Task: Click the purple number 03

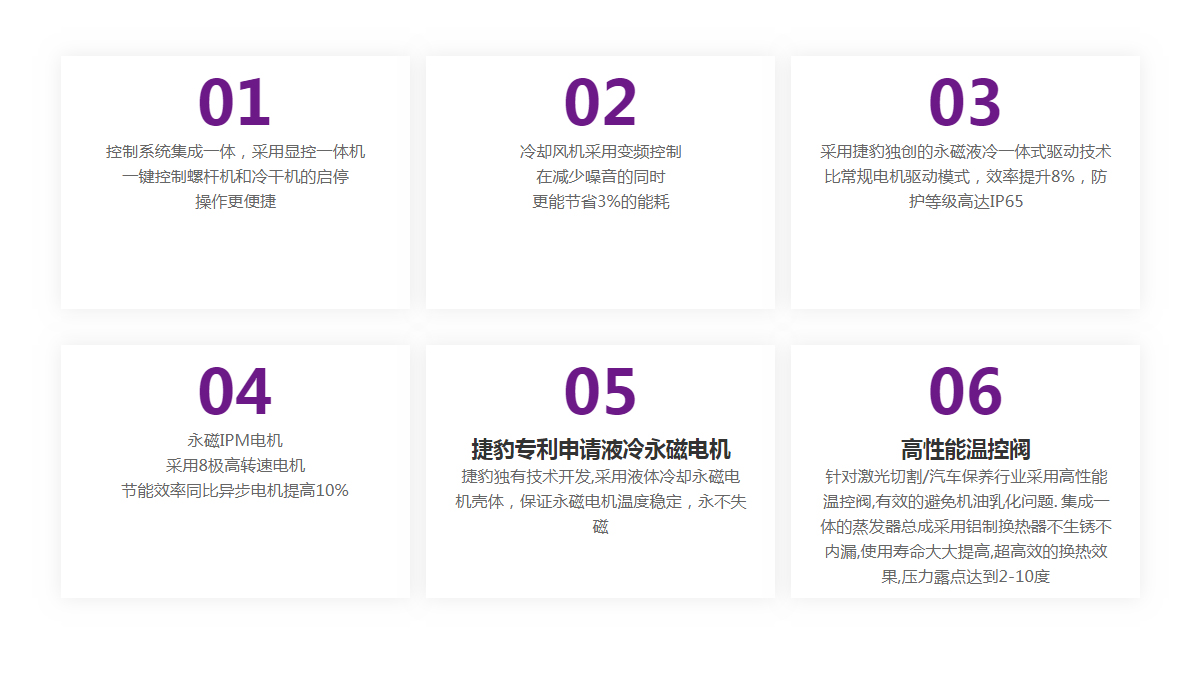Action: pyautogui.click(x=965, y=104)
